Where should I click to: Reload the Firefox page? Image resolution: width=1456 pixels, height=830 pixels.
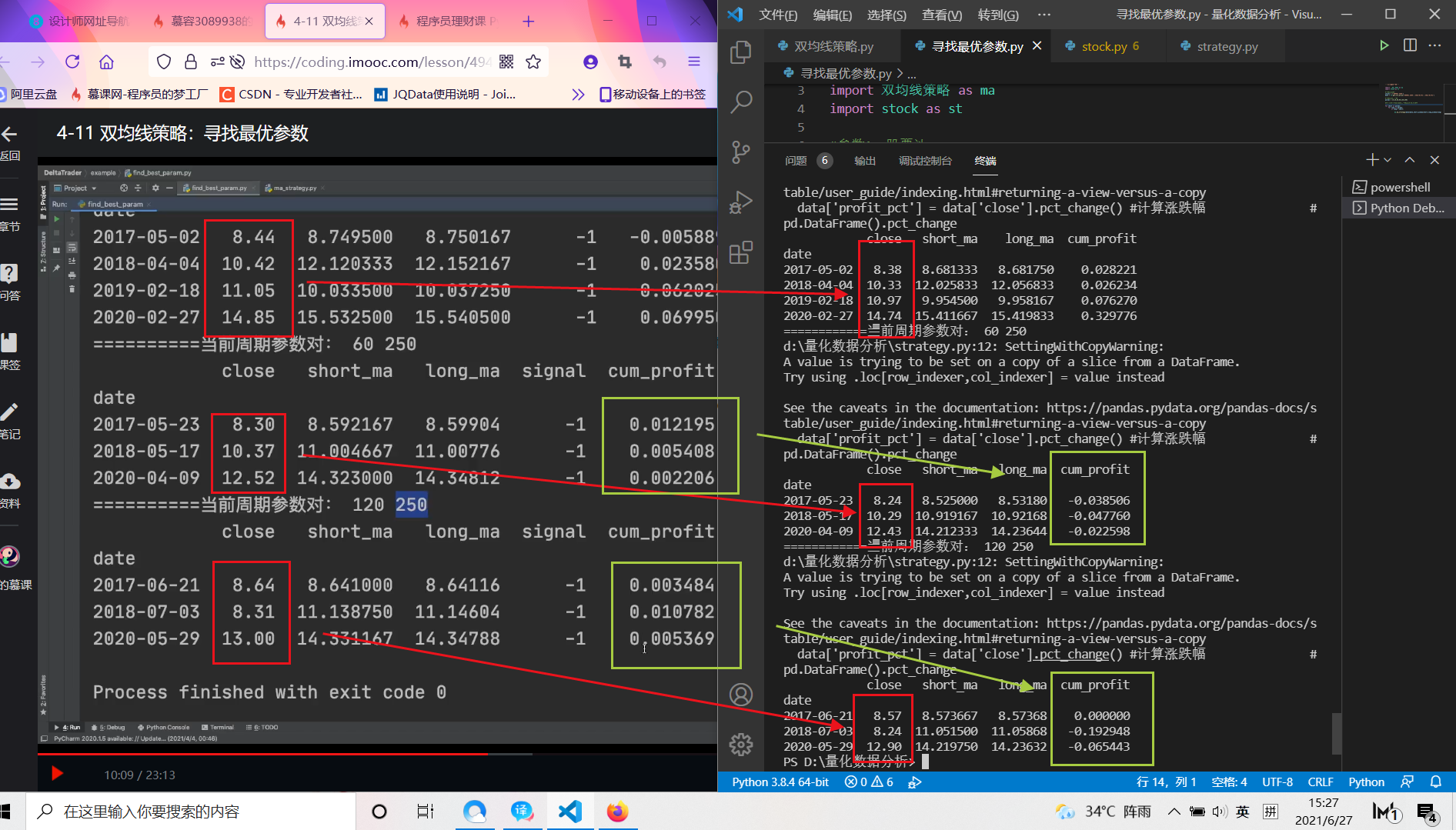(72, 62)
